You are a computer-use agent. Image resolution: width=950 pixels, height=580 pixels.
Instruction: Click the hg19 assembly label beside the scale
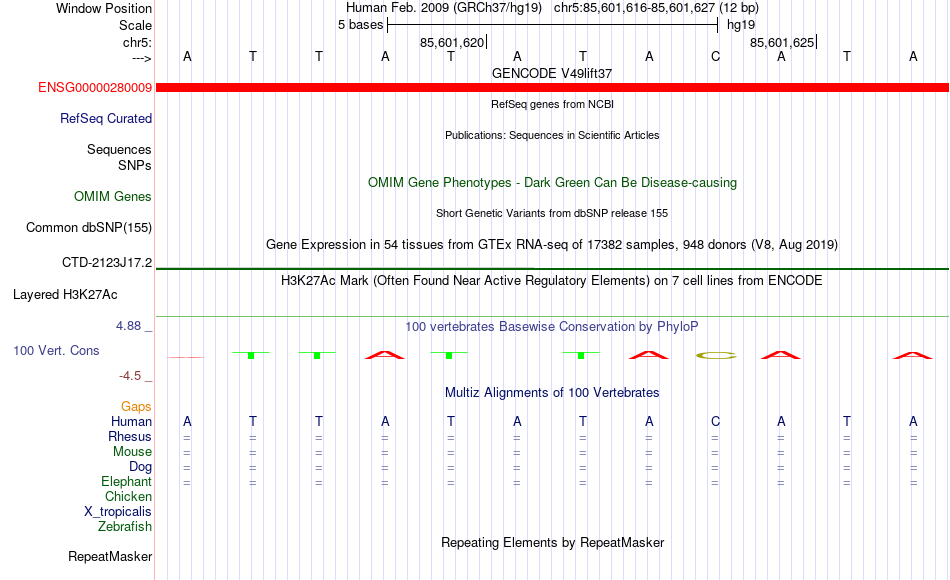coord(741,25)
